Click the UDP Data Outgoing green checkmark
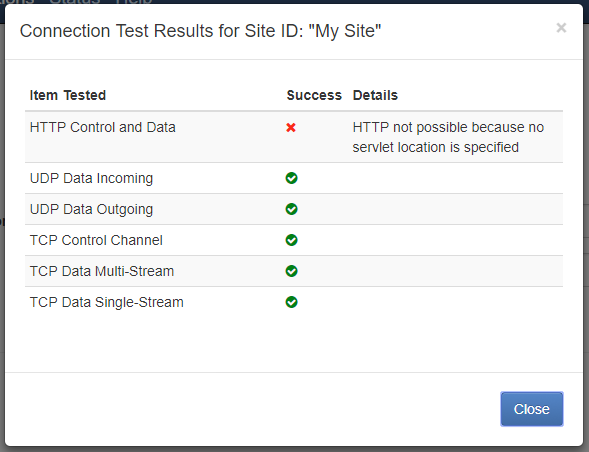 click(291, 209)
